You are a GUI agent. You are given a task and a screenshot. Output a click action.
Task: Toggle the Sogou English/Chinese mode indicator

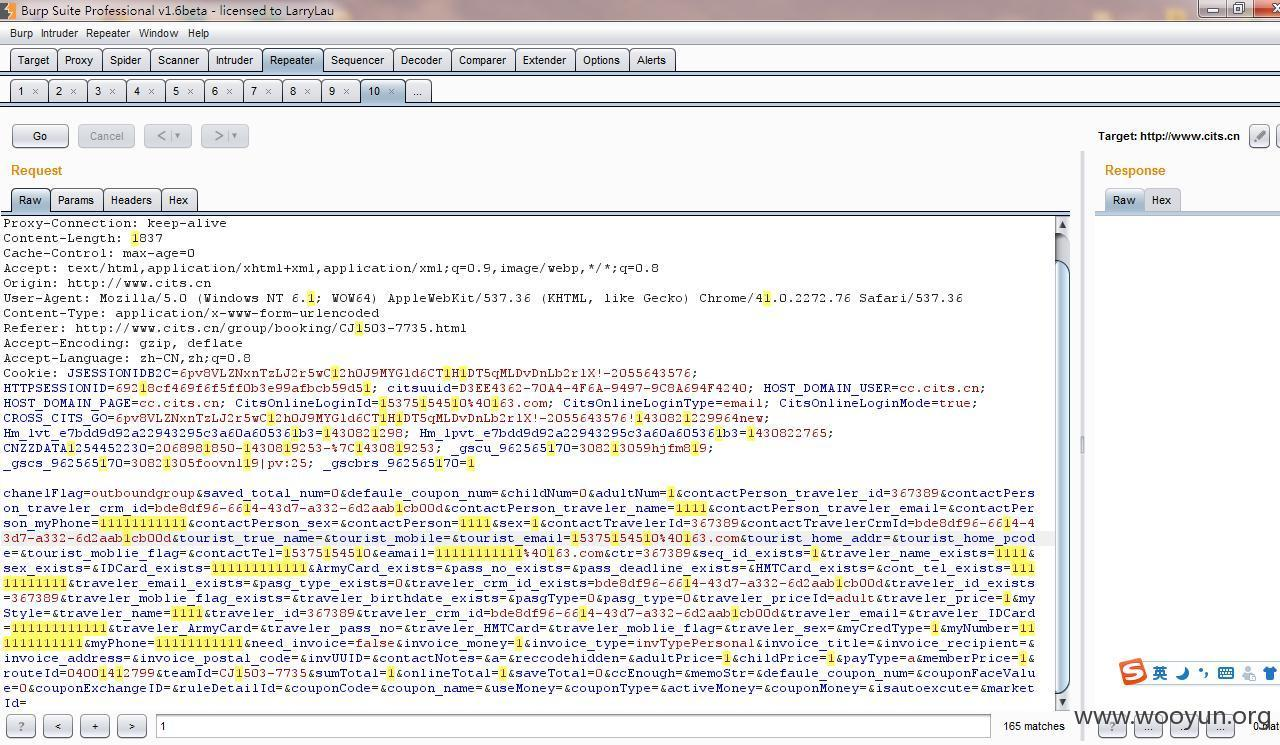tap(1160, 673)
